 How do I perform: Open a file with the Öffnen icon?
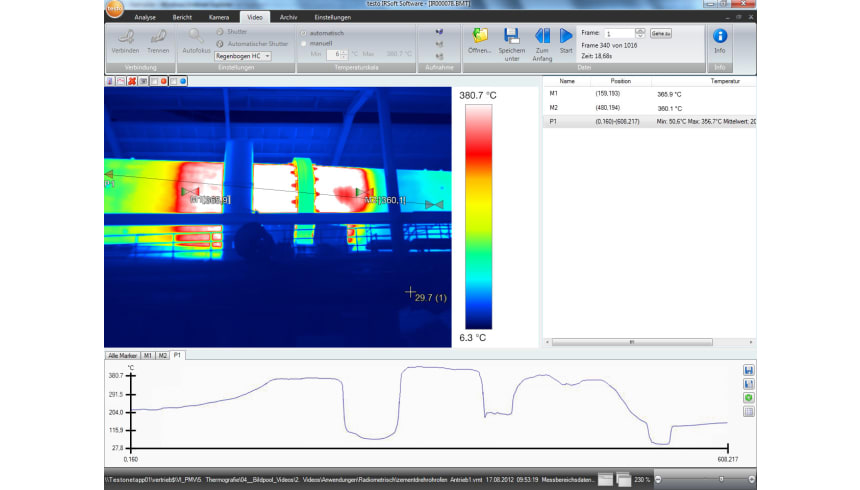[x=480, y=38]
